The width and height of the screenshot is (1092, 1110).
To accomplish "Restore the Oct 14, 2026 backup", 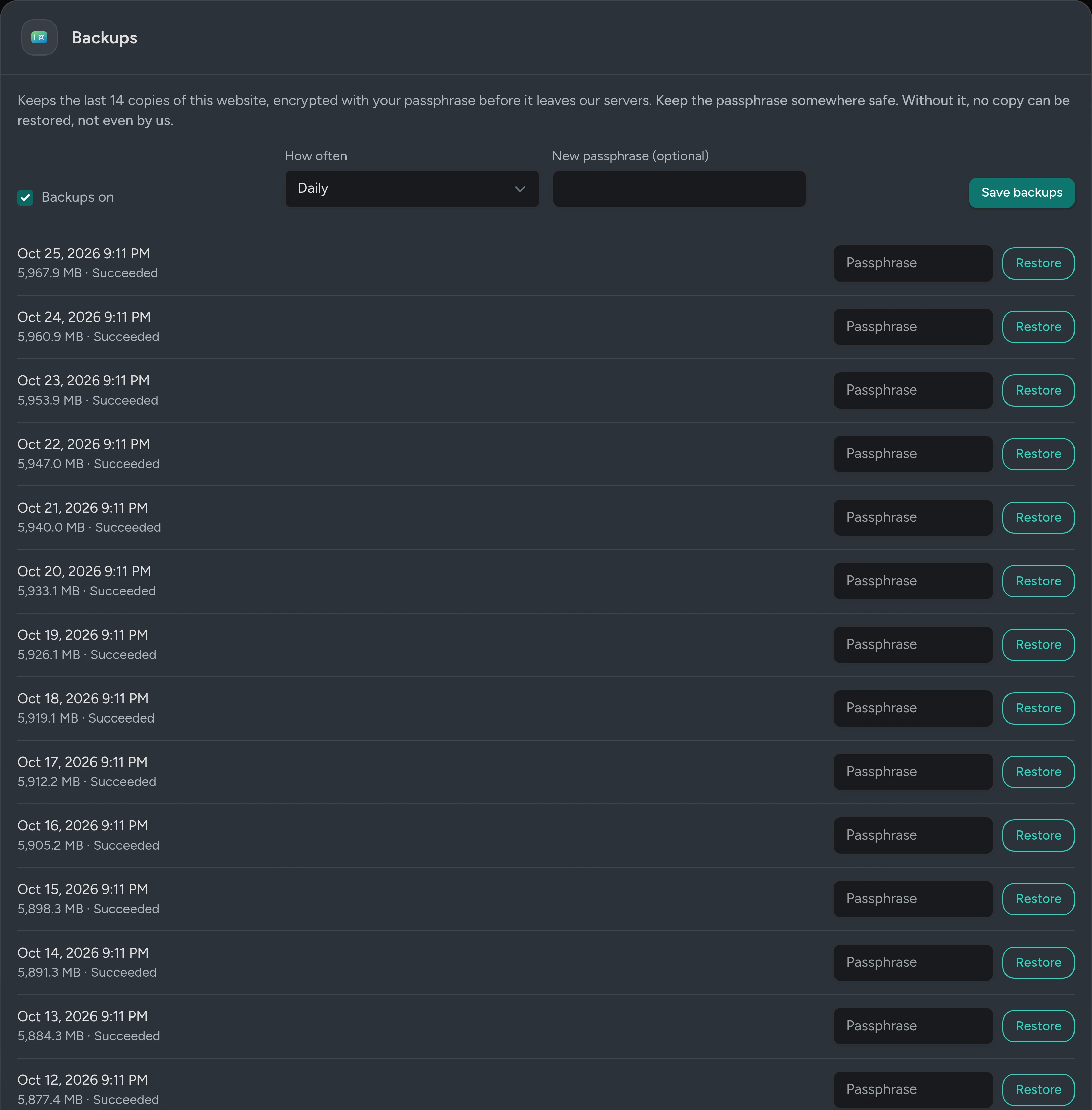I will 1038,963.
